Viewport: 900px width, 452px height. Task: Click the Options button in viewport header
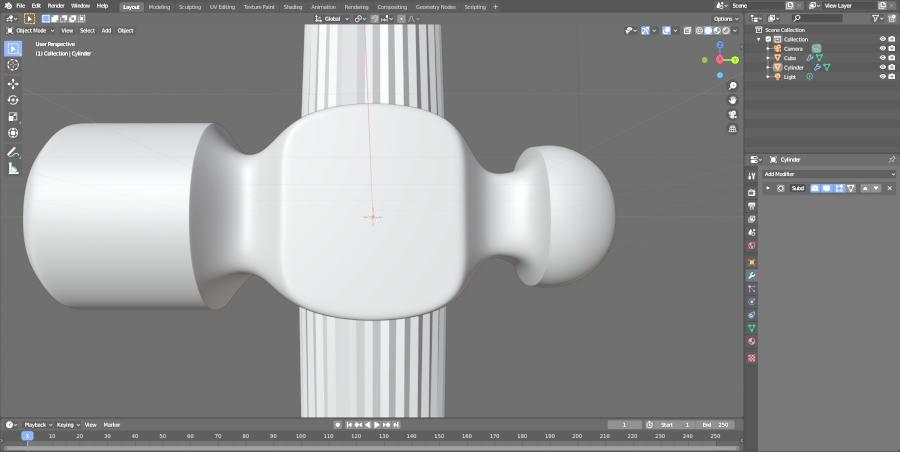[x=726, y=18]
